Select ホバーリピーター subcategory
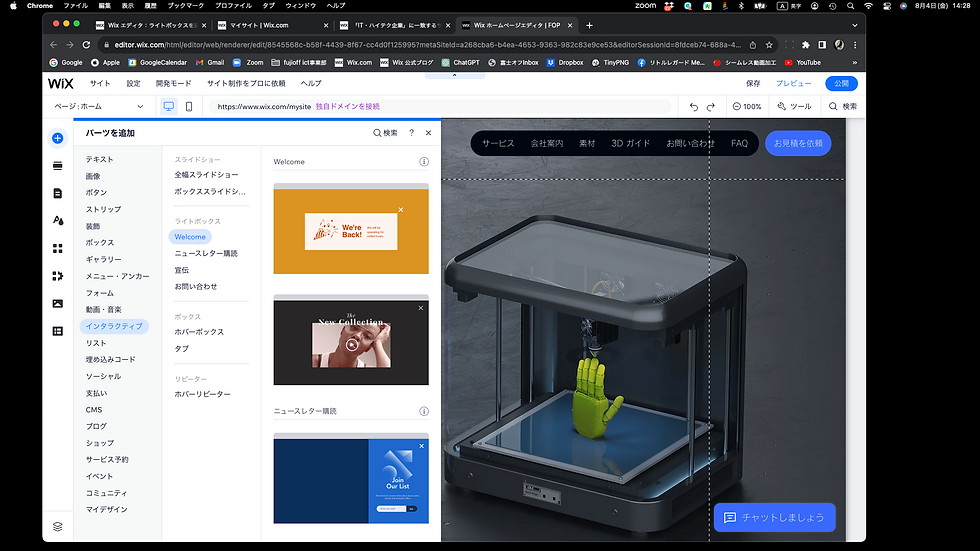 click(x=202, y=394)
